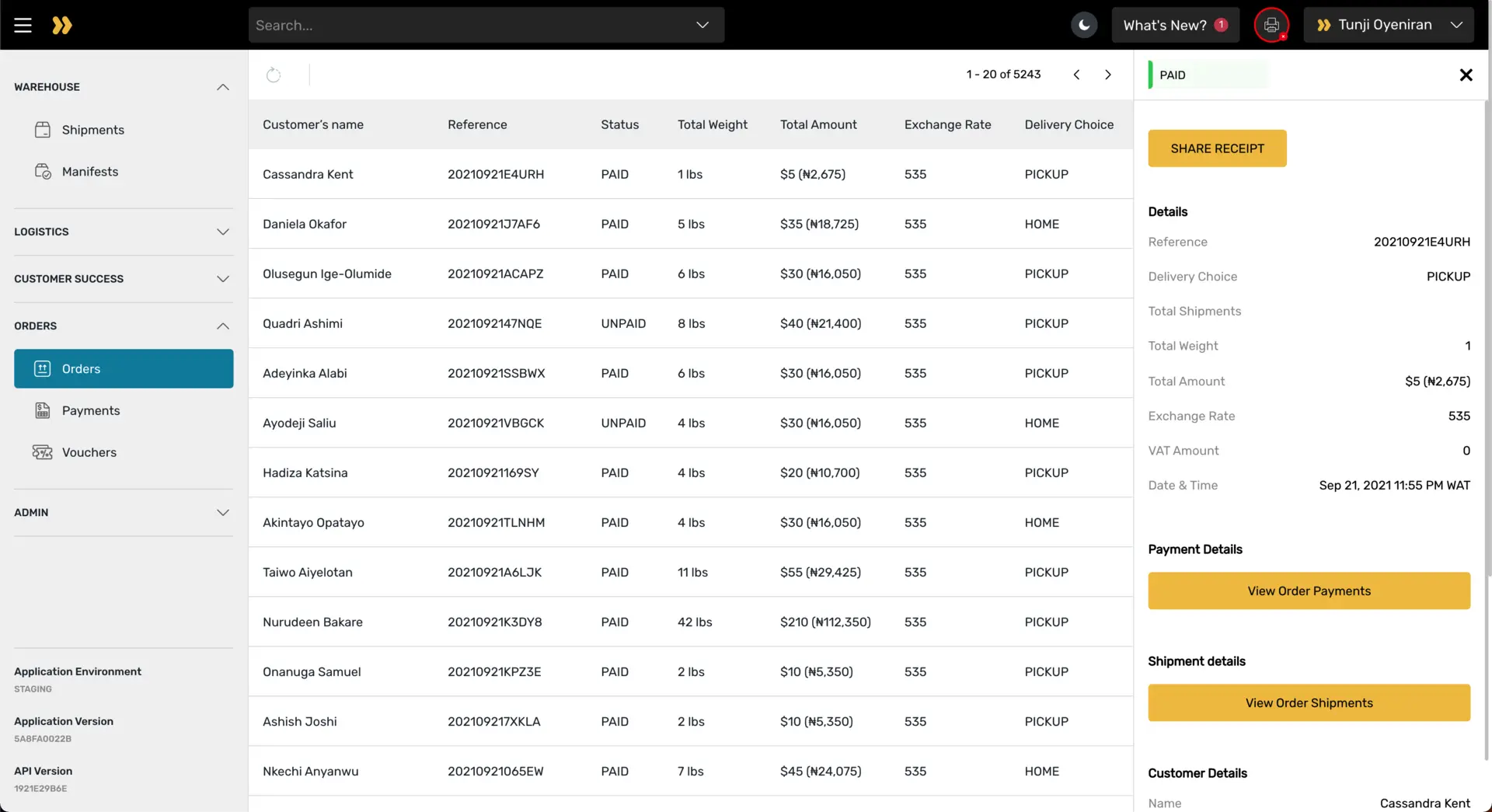The width and height of the screenshot is (1492, 812).
Task: Click the Total Weight column header
Action: [713, 124]
